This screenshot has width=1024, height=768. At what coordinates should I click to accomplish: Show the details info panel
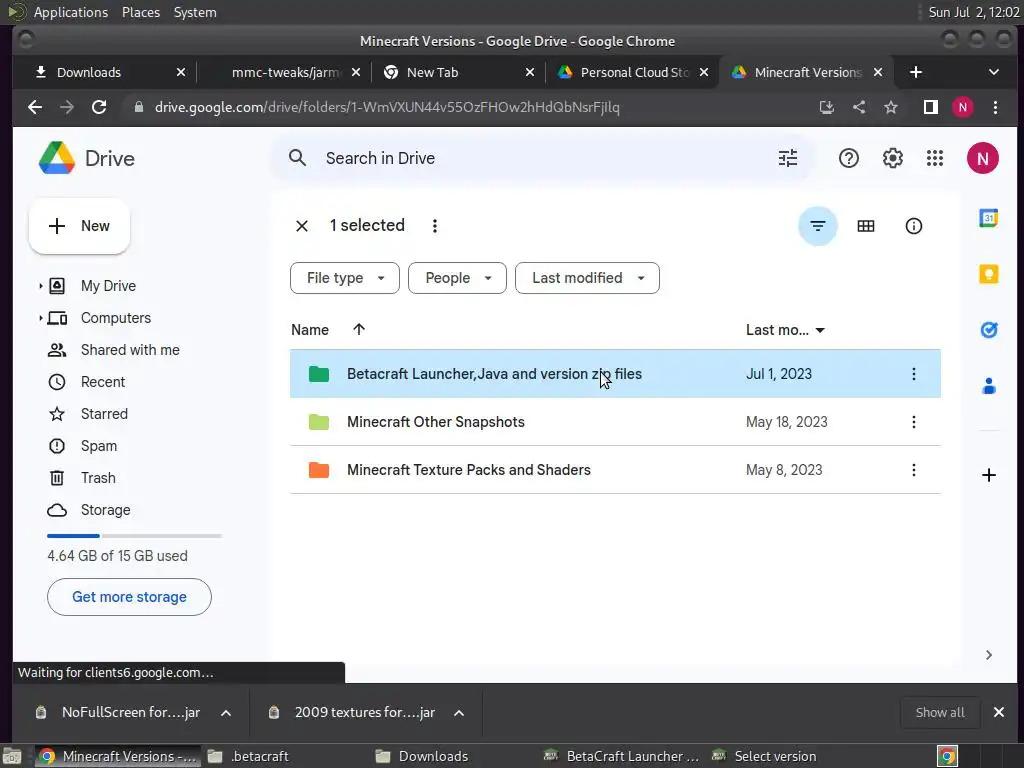(x=913, y=226)
